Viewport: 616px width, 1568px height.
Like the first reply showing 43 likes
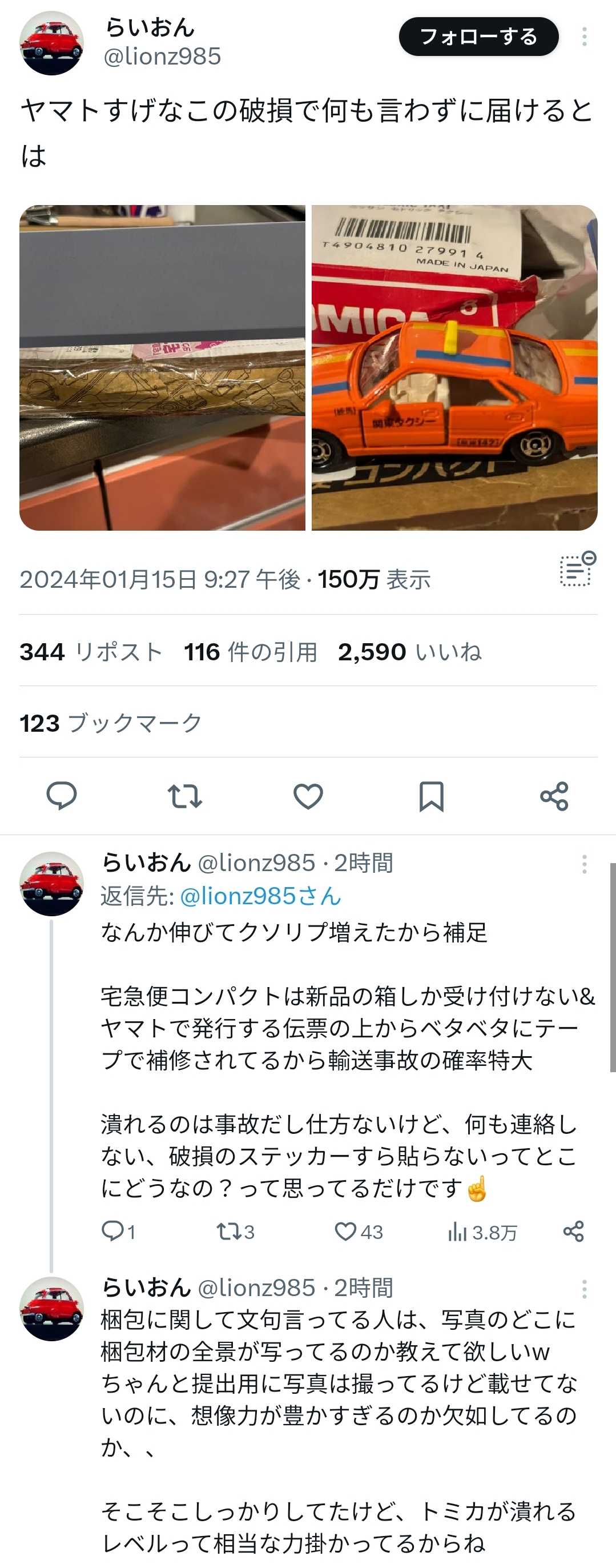tap(358, 1232)
